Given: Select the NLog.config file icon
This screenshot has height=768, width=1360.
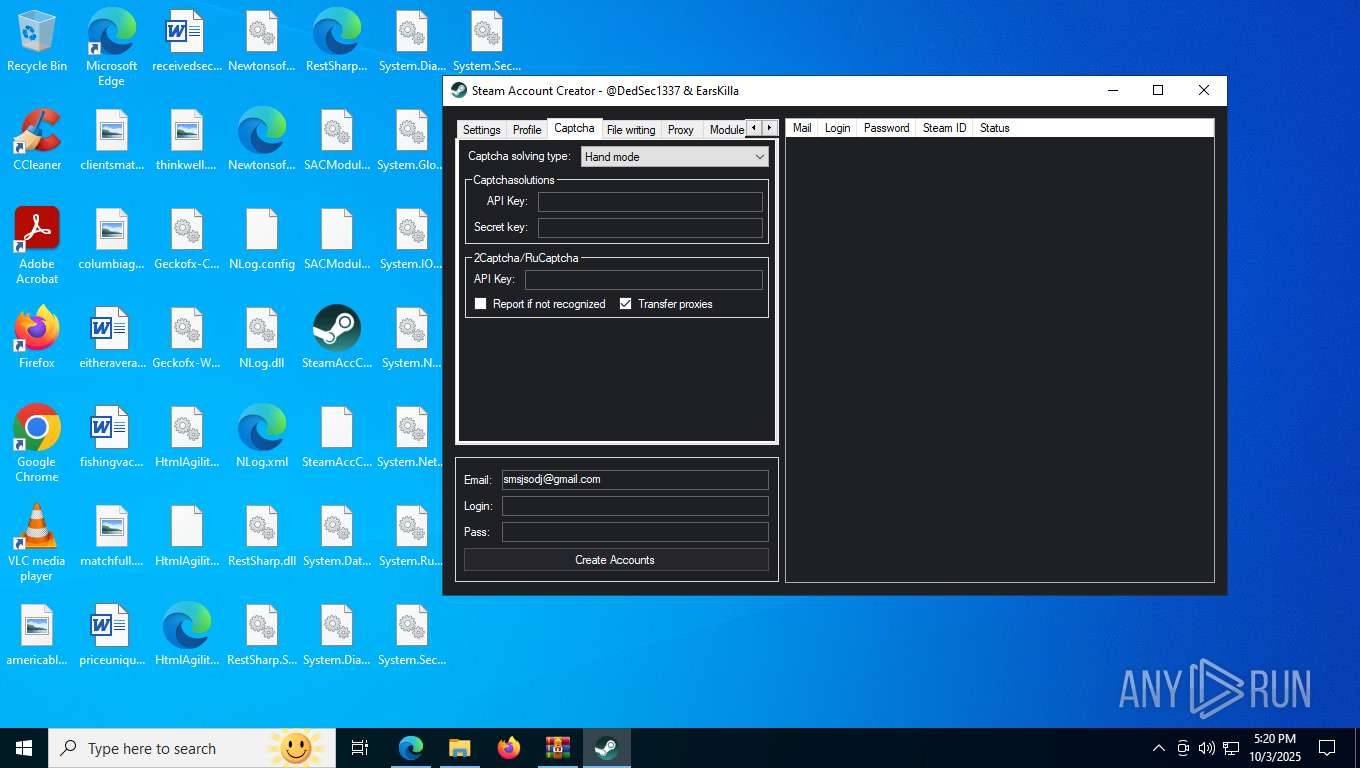Looking at the screenshot, I should point(262,240).
